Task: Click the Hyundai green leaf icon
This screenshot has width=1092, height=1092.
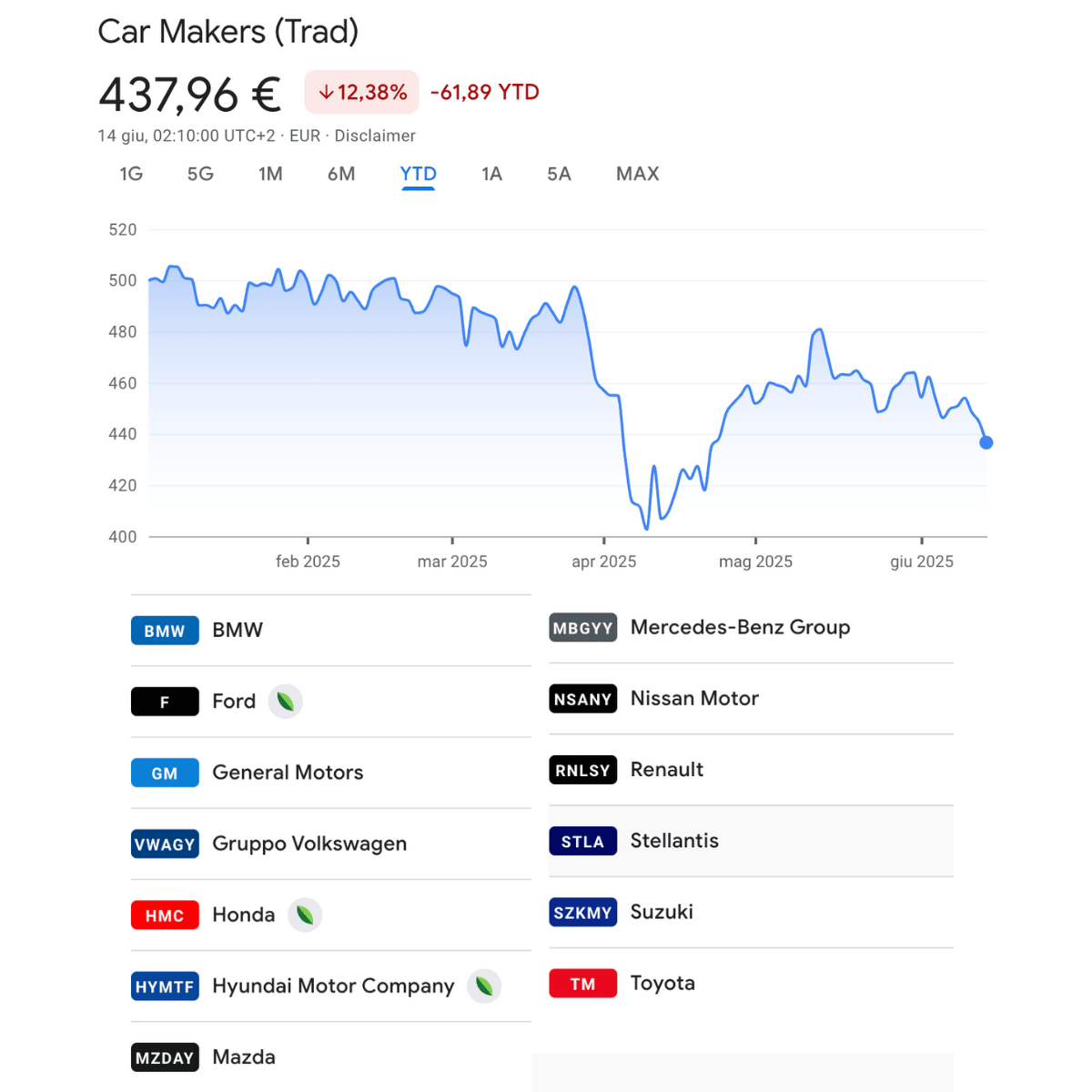Action: [484, 986]
